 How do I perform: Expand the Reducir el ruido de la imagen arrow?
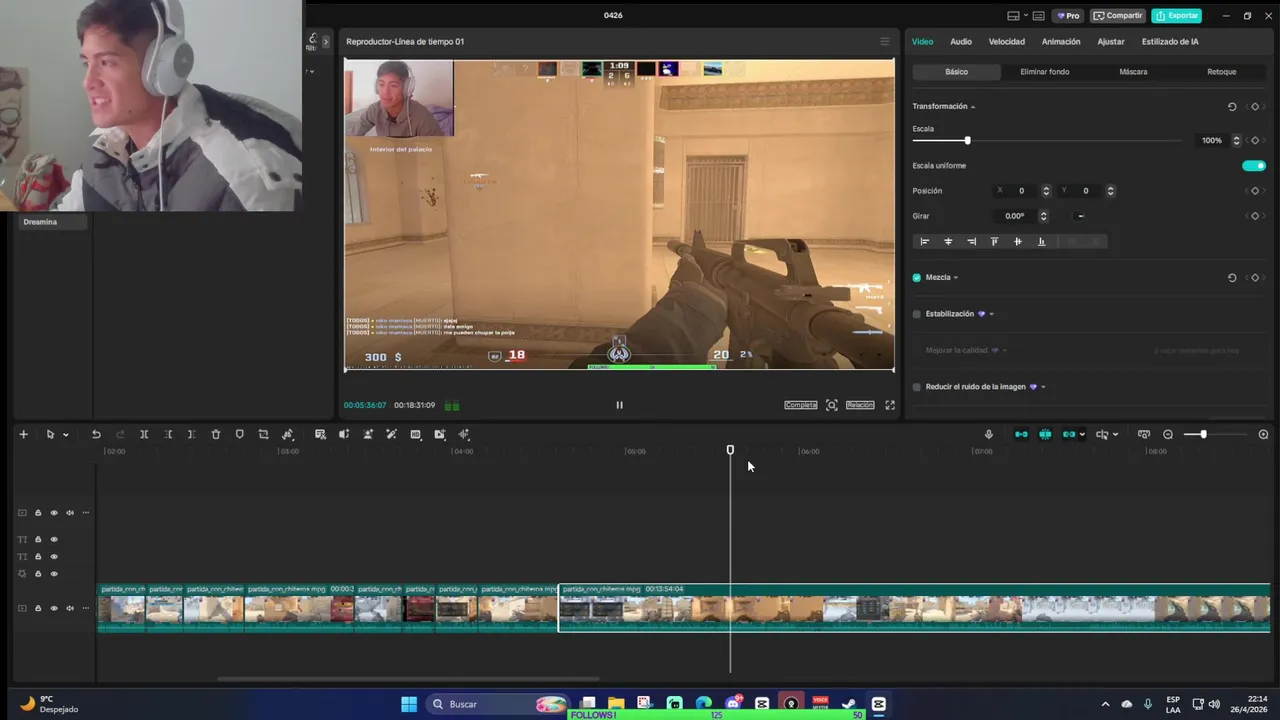1043,387
